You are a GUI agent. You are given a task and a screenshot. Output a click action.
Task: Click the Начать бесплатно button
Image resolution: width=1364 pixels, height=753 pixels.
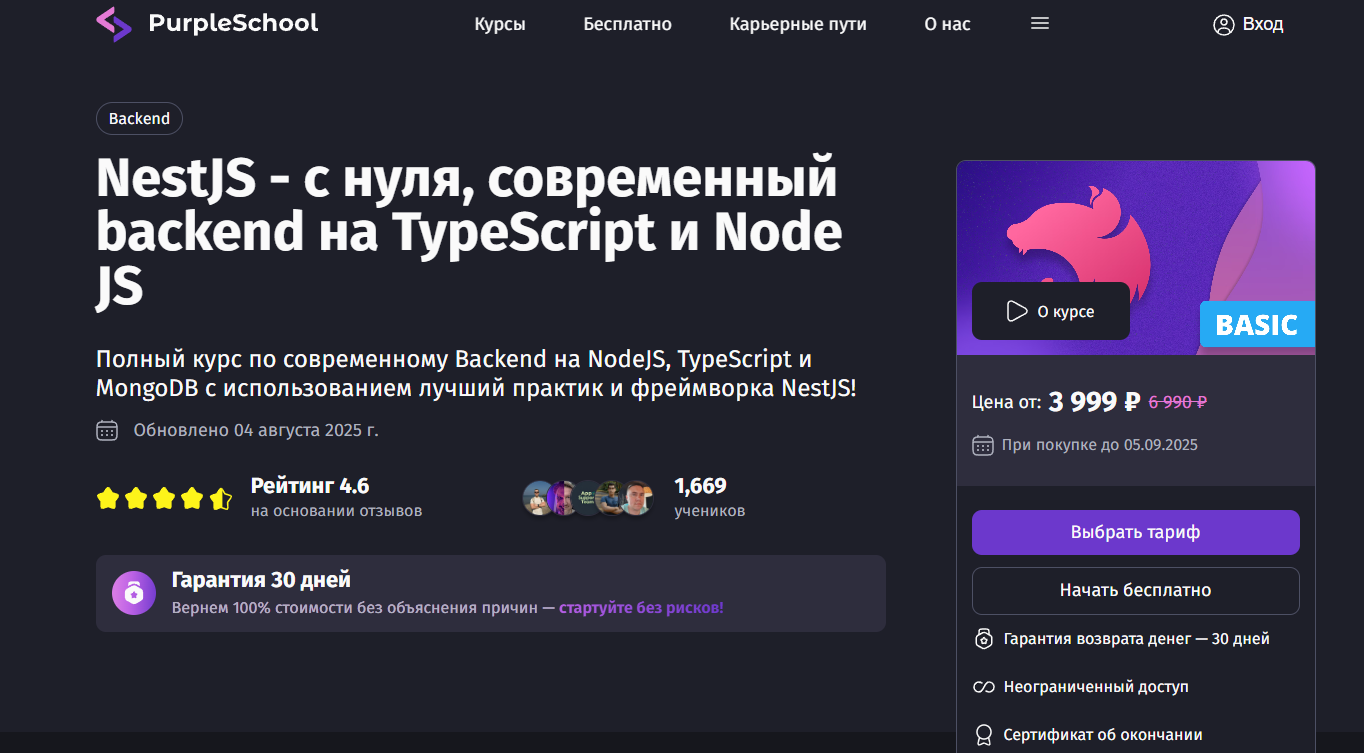pyautogui.click(x=1135, y=591)
